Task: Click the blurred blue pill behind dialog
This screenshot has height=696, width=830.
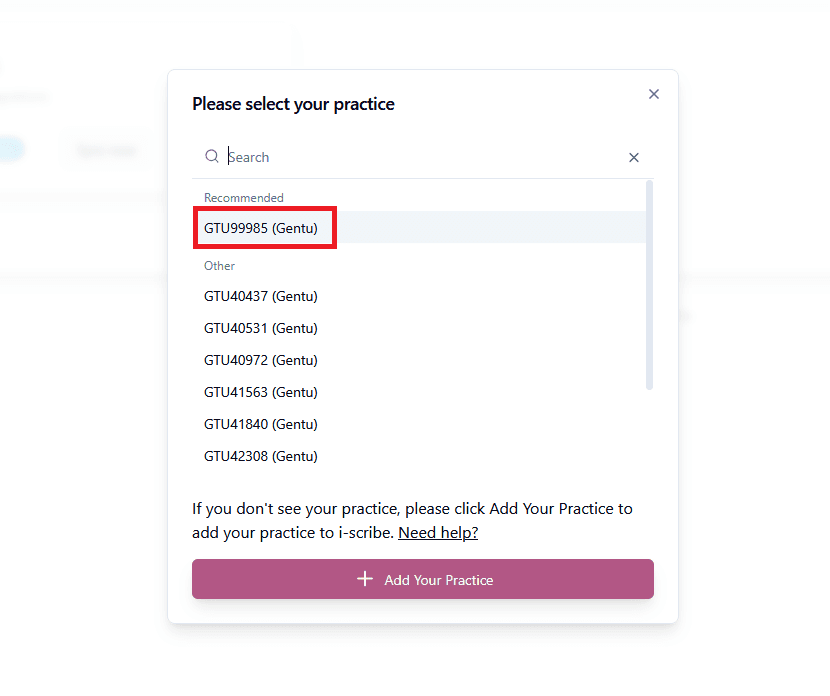Action: click(x=12, y=149)
